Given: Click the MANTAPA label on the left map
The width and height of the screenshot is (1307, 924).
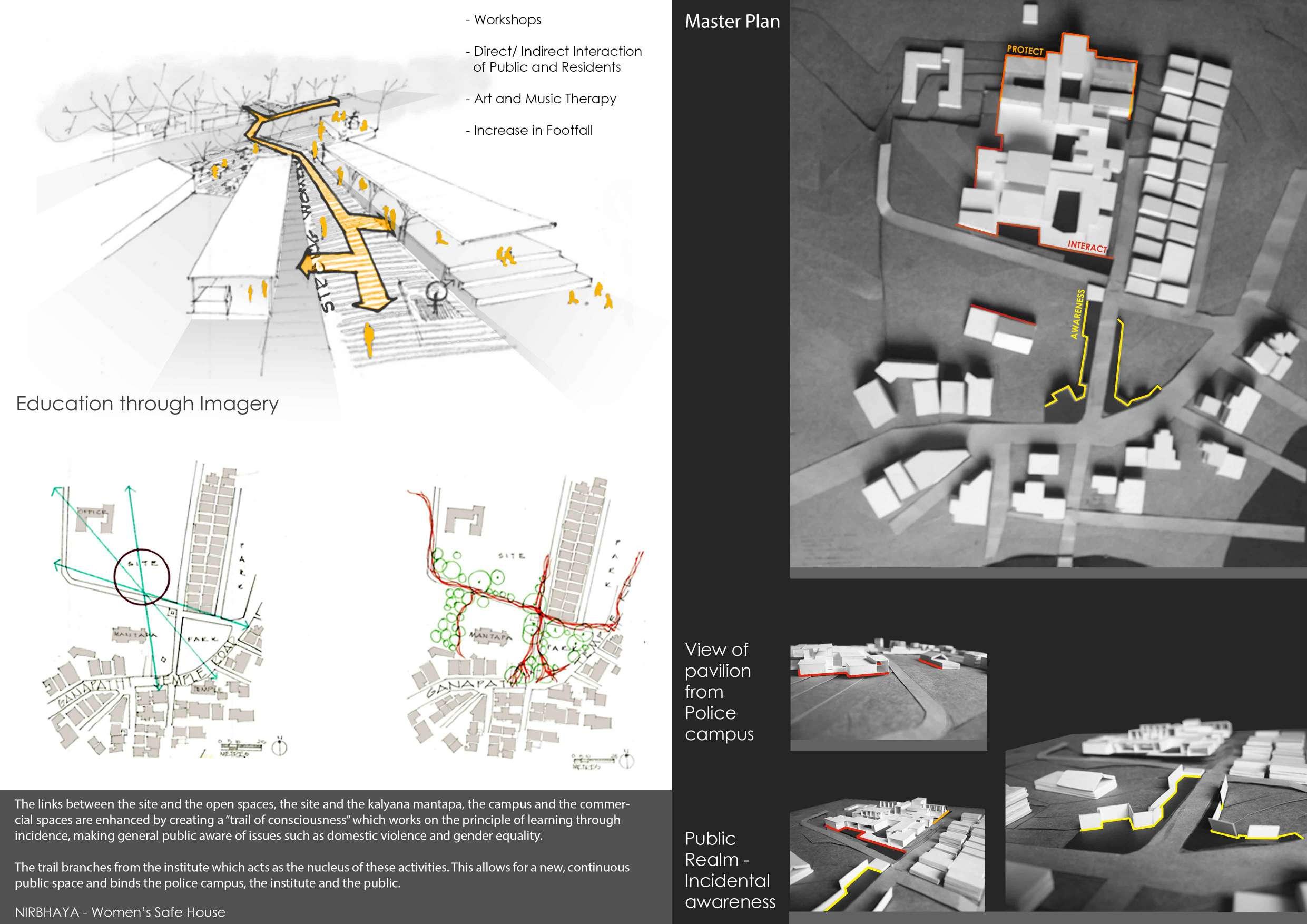Looking at the screenshot, I should (x=135, y=634).
